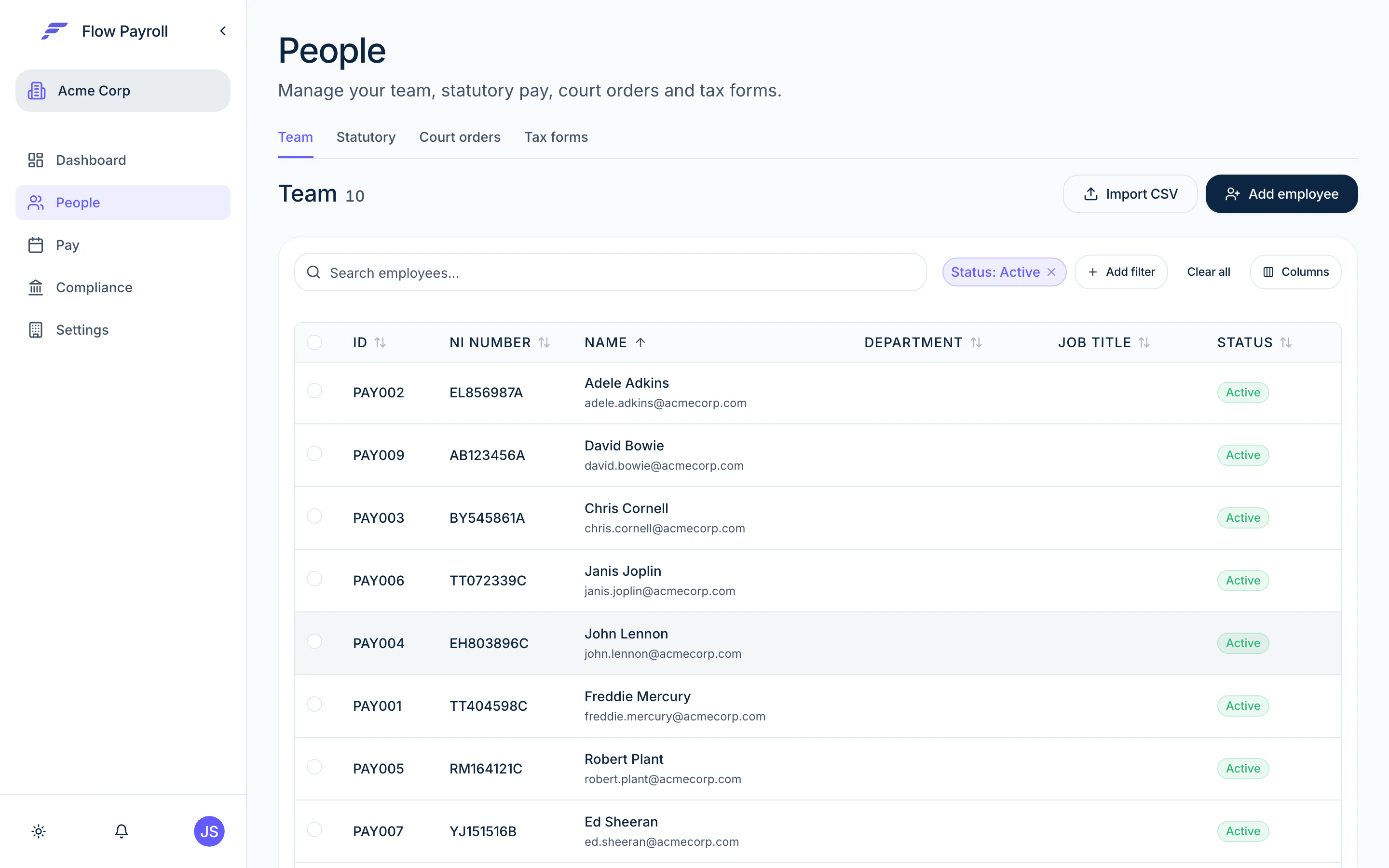Open the Acme Corp company switcher
The height and width of the screenshot is (868, 1389).
tap(123, 91)
